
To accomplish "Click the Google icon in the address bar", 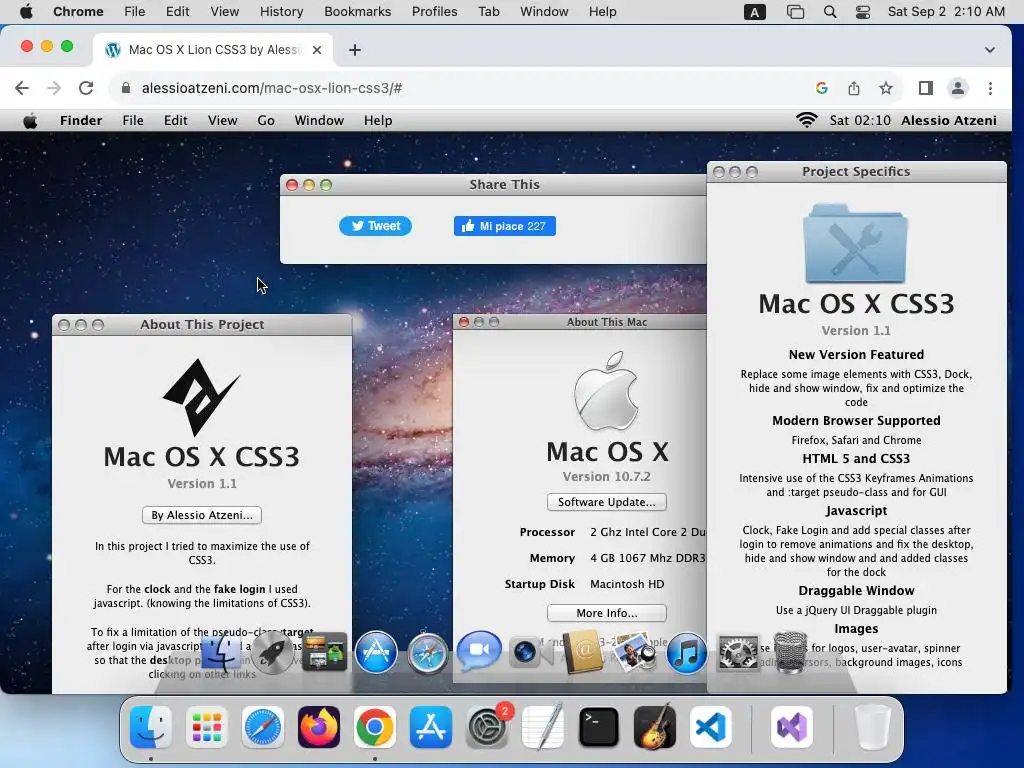I will coord(822,88).
